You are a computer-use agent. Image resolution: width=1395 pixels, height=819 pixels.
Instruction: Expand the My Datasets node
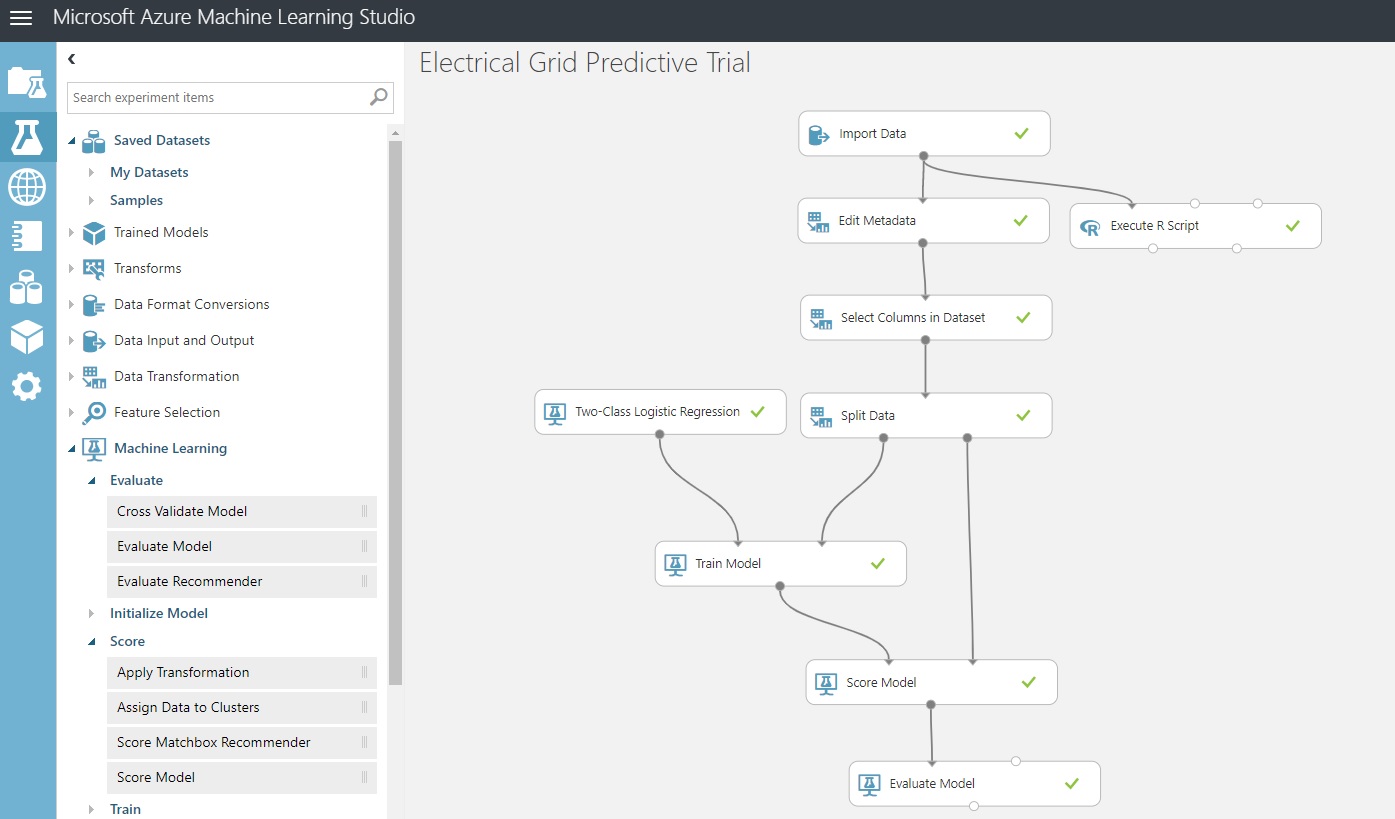pyautogui.click(x=92, y=173)
